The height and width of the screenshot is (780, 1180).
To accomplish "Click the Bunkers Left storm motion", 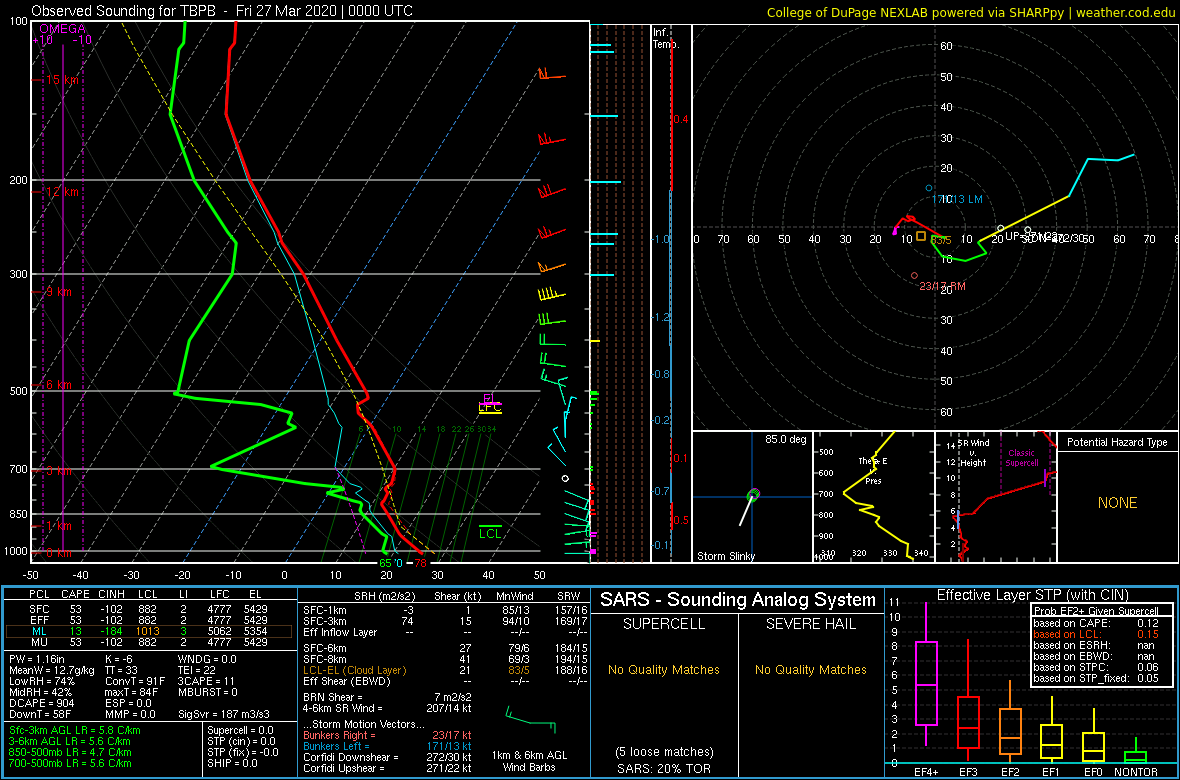I will point(387,746).
